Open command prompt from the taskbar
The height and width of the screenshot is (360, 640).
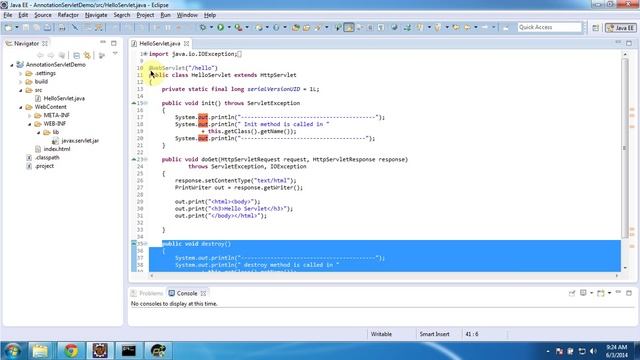click(x=129, y=351)
